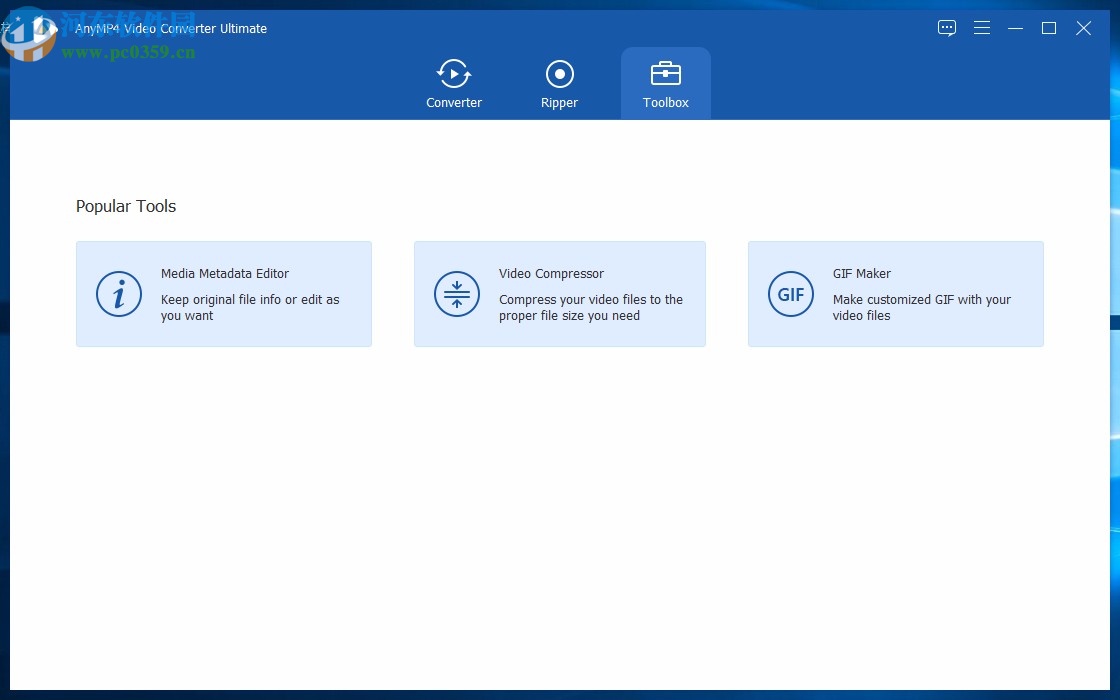This screenshot has height=700, width=1120.
Task: Click the Video Compressor compress icon
Action: [457, 294]
